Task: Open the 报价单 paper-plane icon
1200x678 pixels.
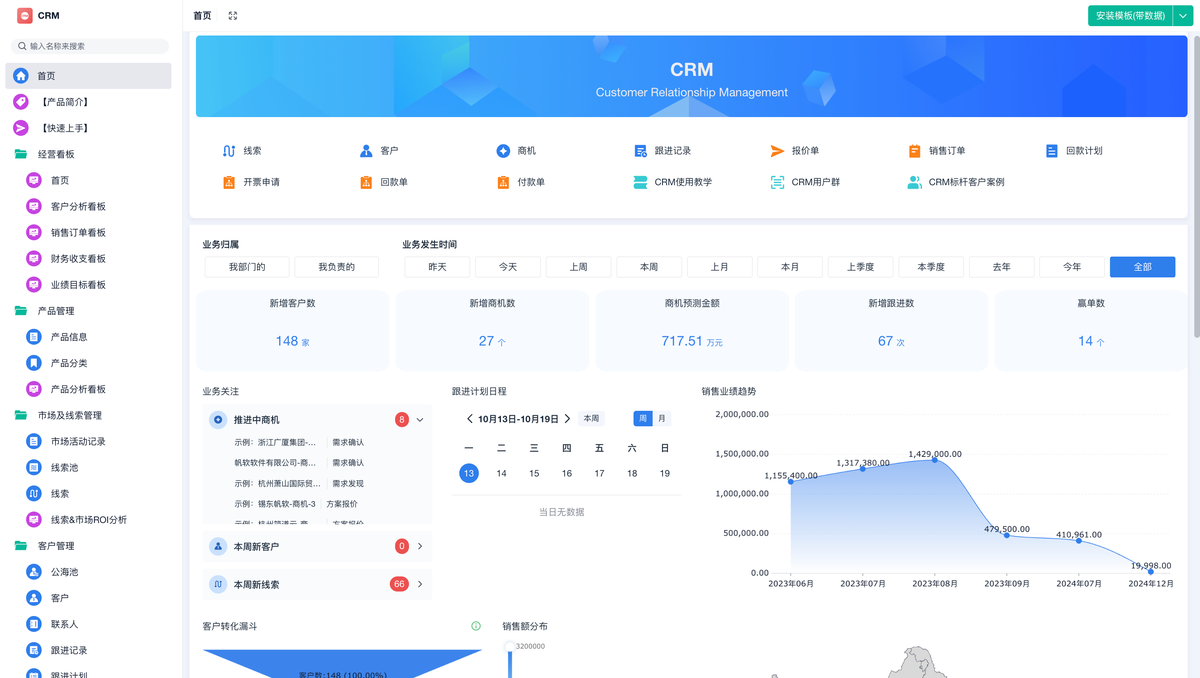Action: [x=777, y=151]
